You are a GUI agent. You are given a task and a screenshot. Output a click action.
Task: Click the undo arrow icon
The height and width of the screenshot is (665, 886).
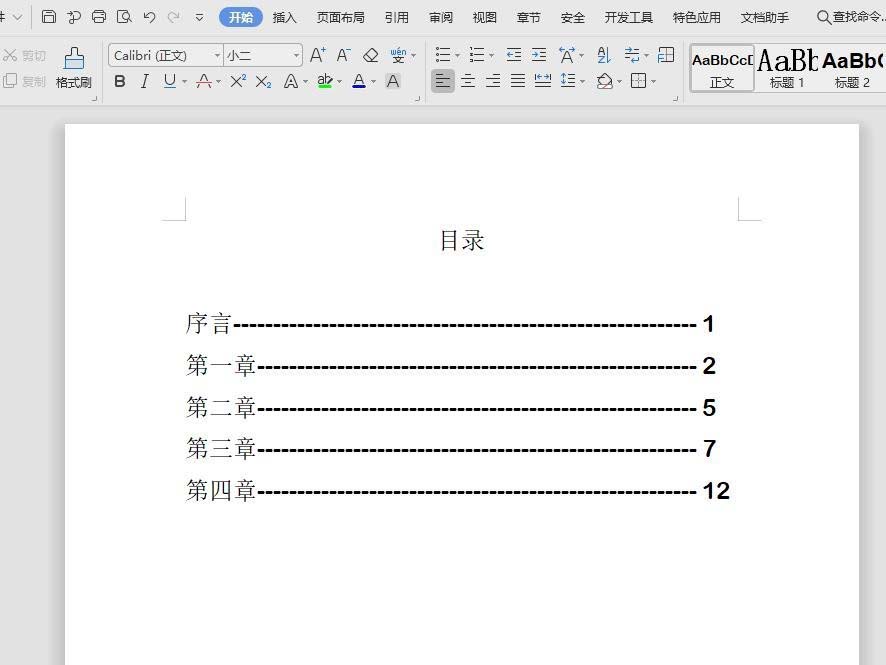[149, 17]
